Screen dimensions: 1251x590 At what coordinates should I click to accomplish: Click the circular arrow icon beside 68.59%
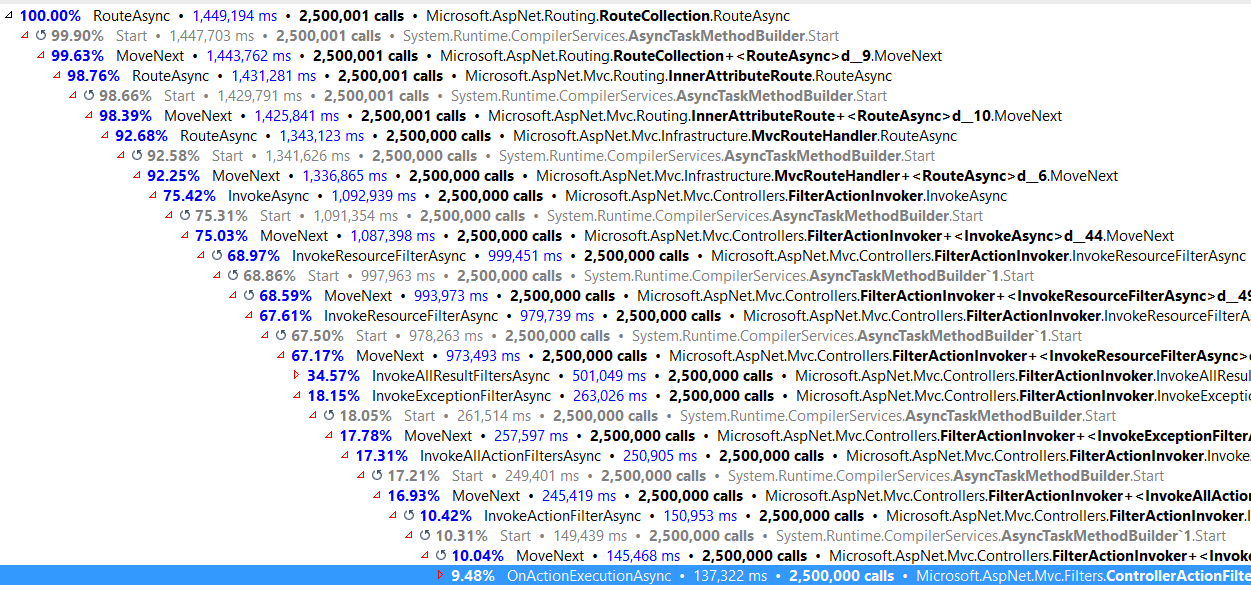click(249, 296)
